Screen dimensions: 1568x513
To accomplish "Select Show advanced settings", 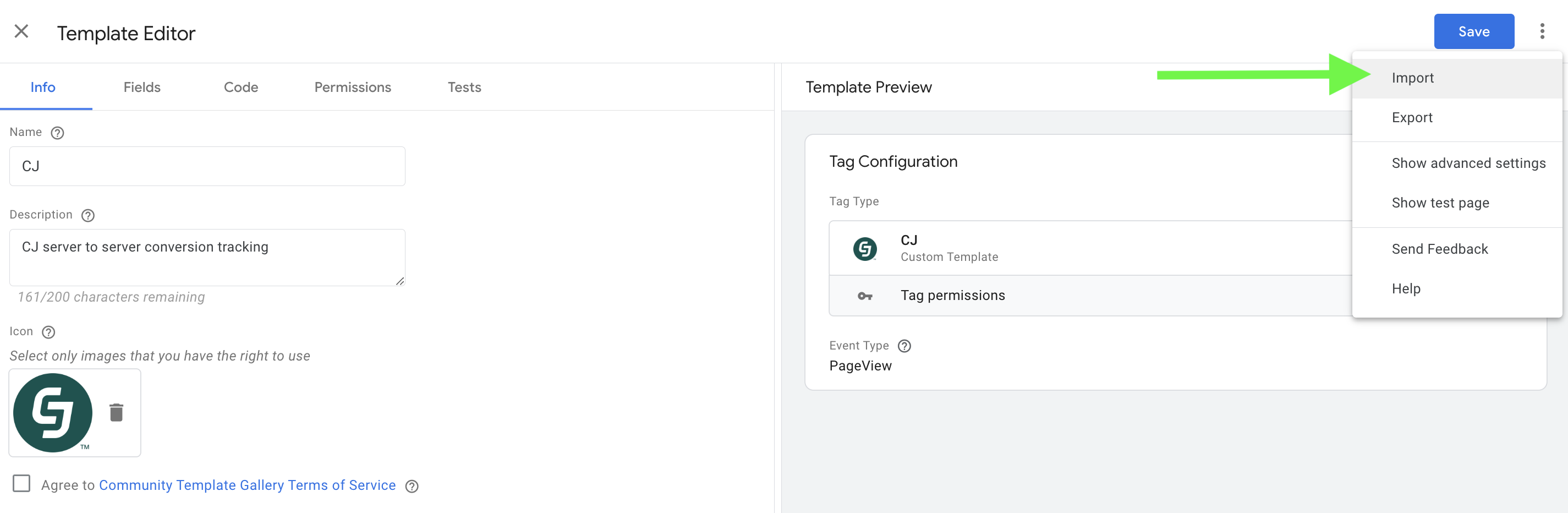I will [x=1468, y=163].
